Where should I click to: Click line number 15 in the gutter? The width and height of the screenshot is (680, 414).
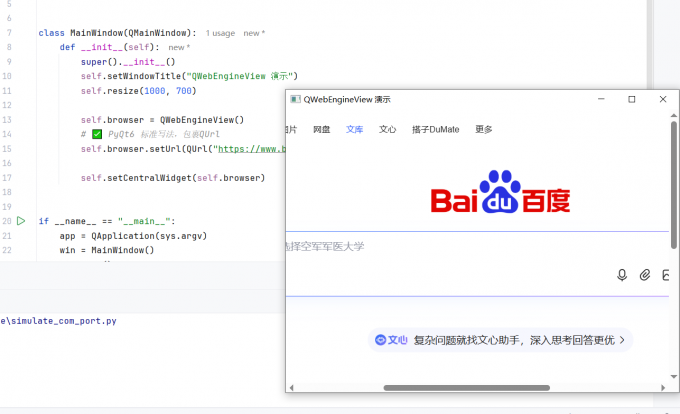pyautogui.click(x=7, y=149)
